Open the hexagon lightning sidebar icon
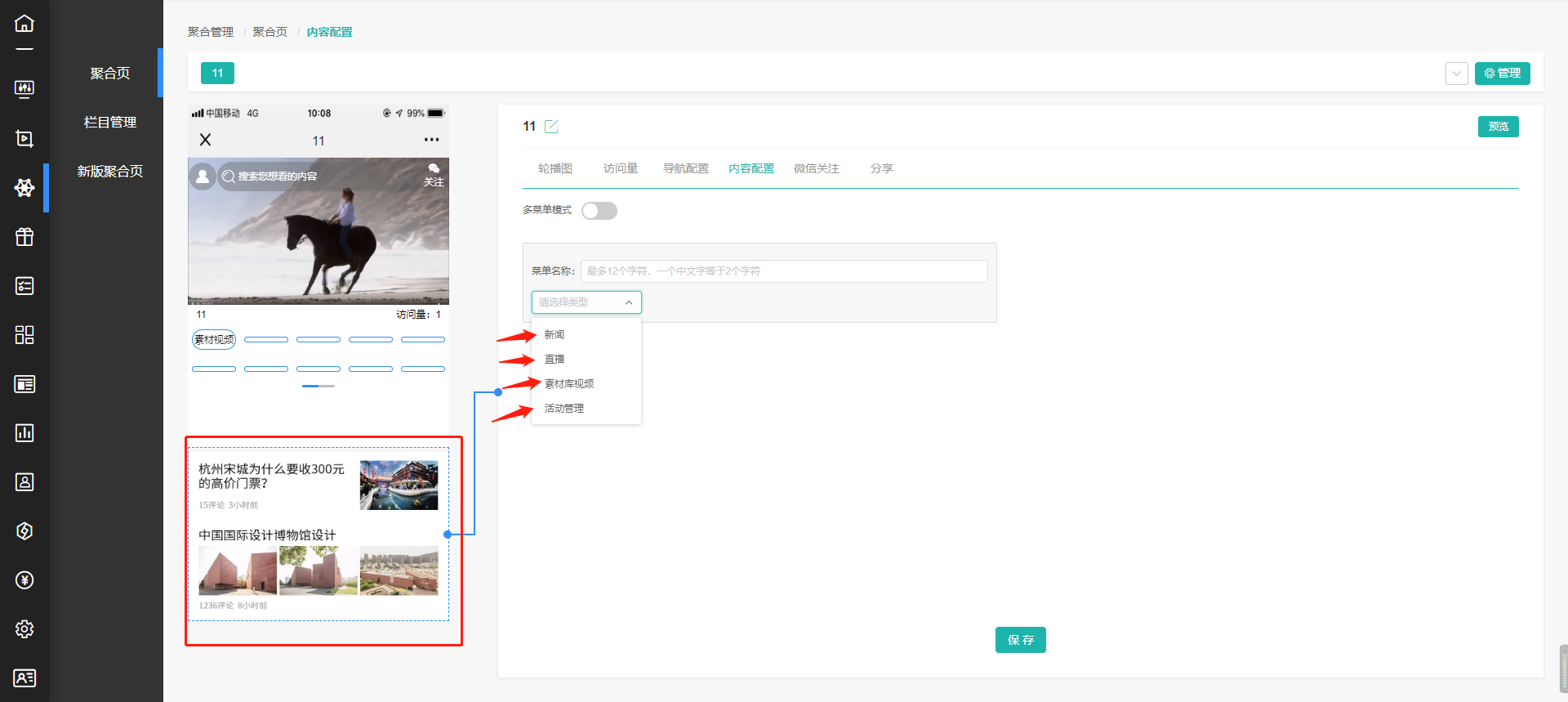This screenshot has width=1568, height=702. pos(24,531)
